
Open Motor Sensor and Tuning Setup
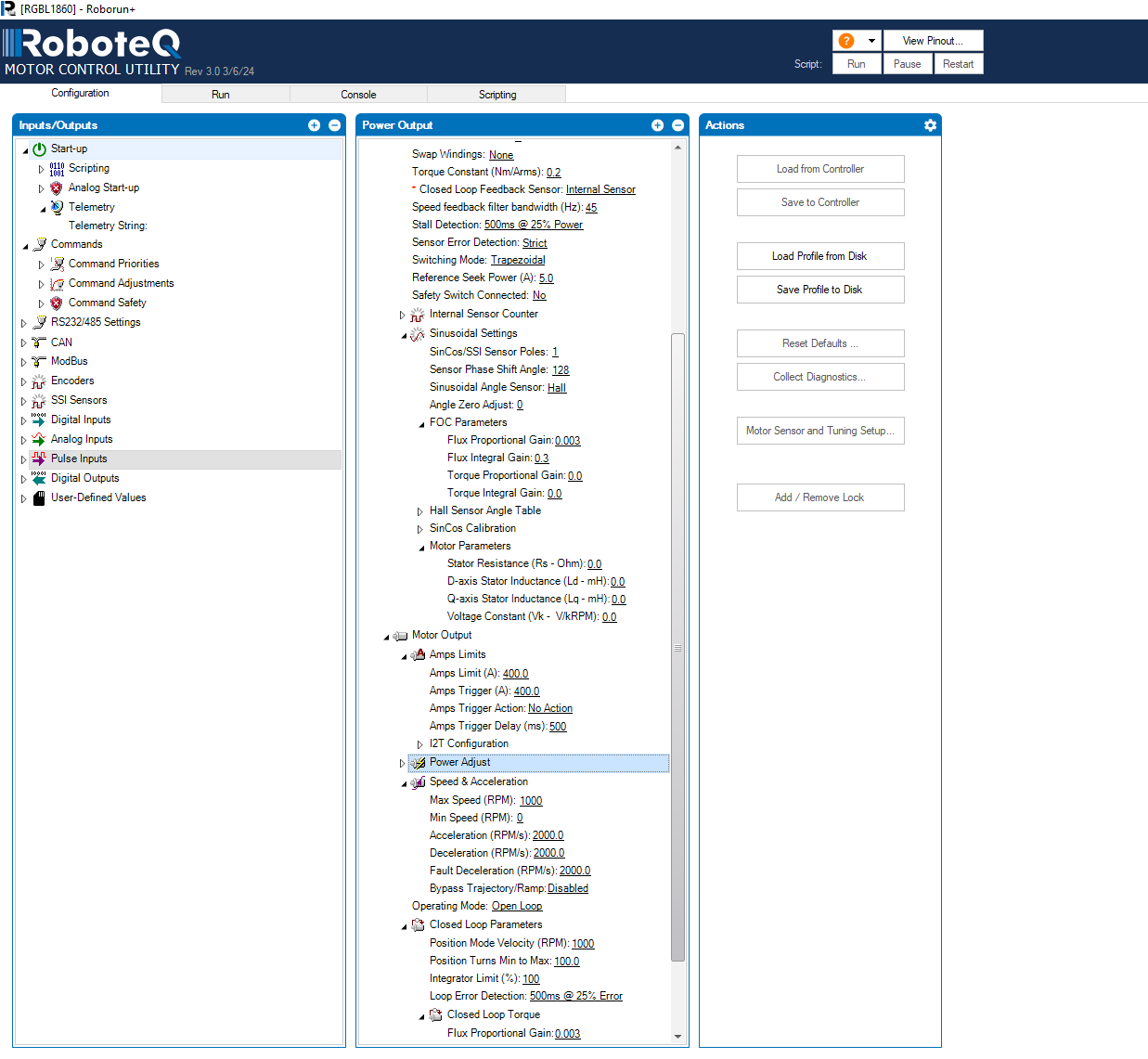(x=820, y=431)
